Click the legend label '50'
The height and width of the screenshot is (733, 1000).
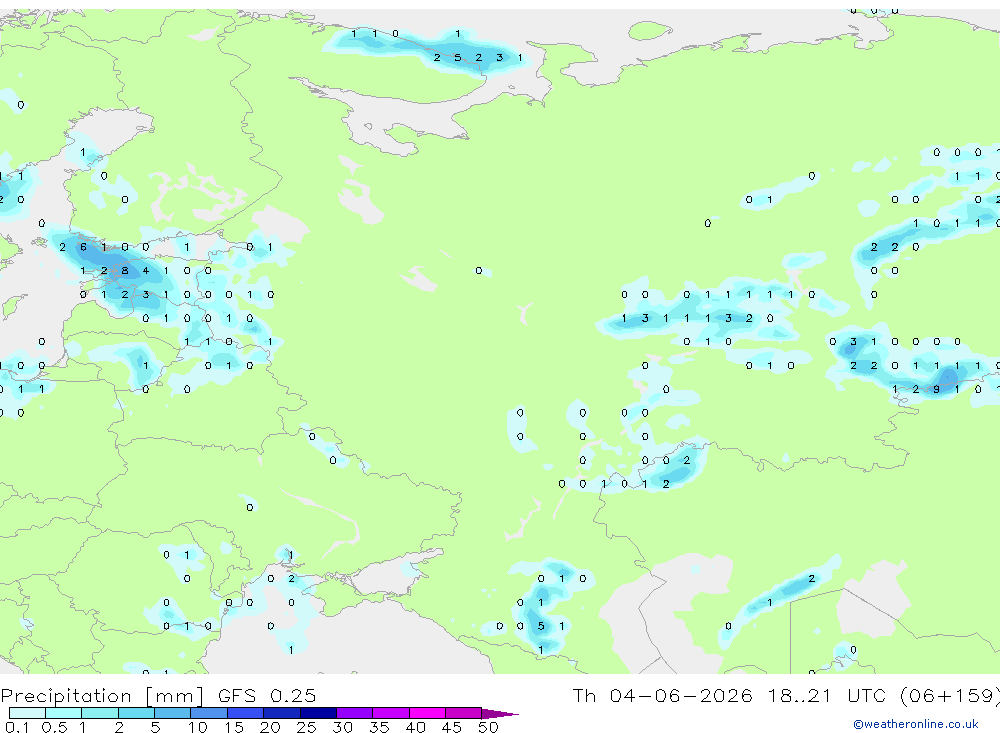(x=488, y=727)
